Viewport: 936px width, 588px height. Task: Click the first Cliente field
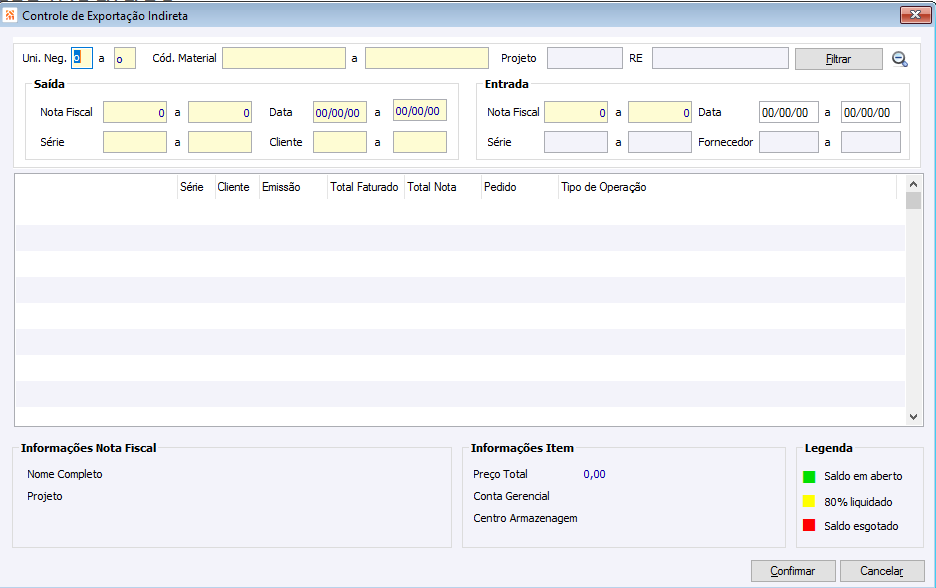[340, 142]
